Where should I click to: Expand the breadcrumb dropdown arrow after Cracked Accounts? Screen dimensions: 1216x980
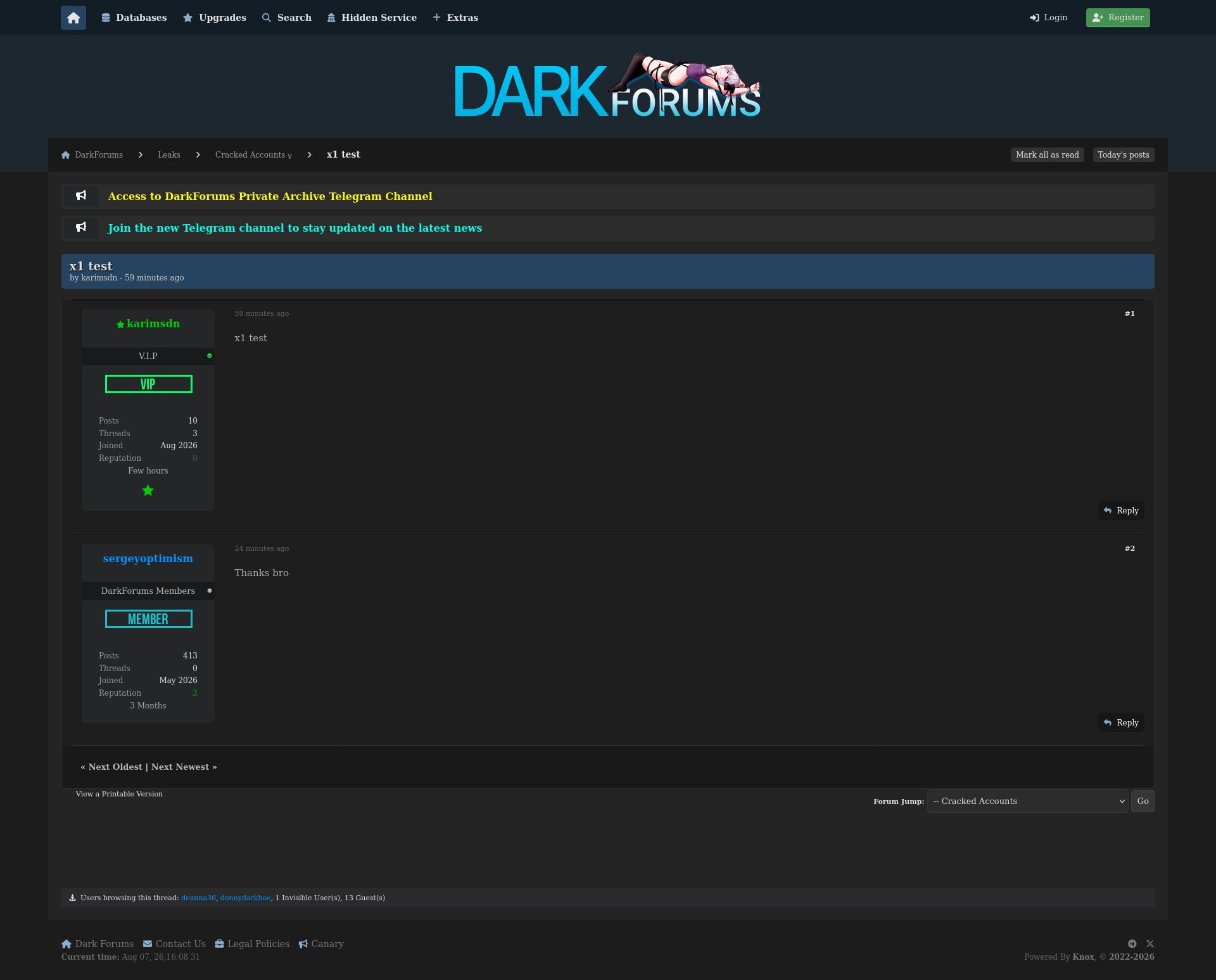(290, 156)
